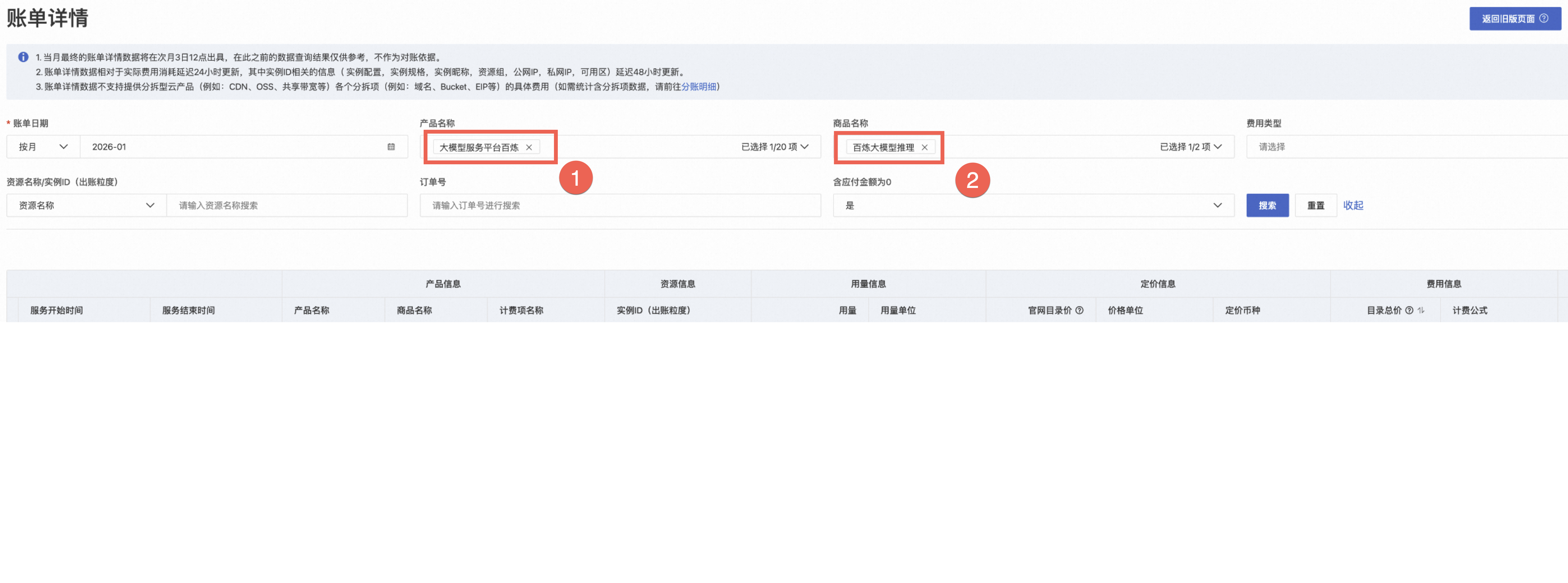1568x583 pixels.
Task: Open the 按月 period dropdown
Action: (43, 147)
